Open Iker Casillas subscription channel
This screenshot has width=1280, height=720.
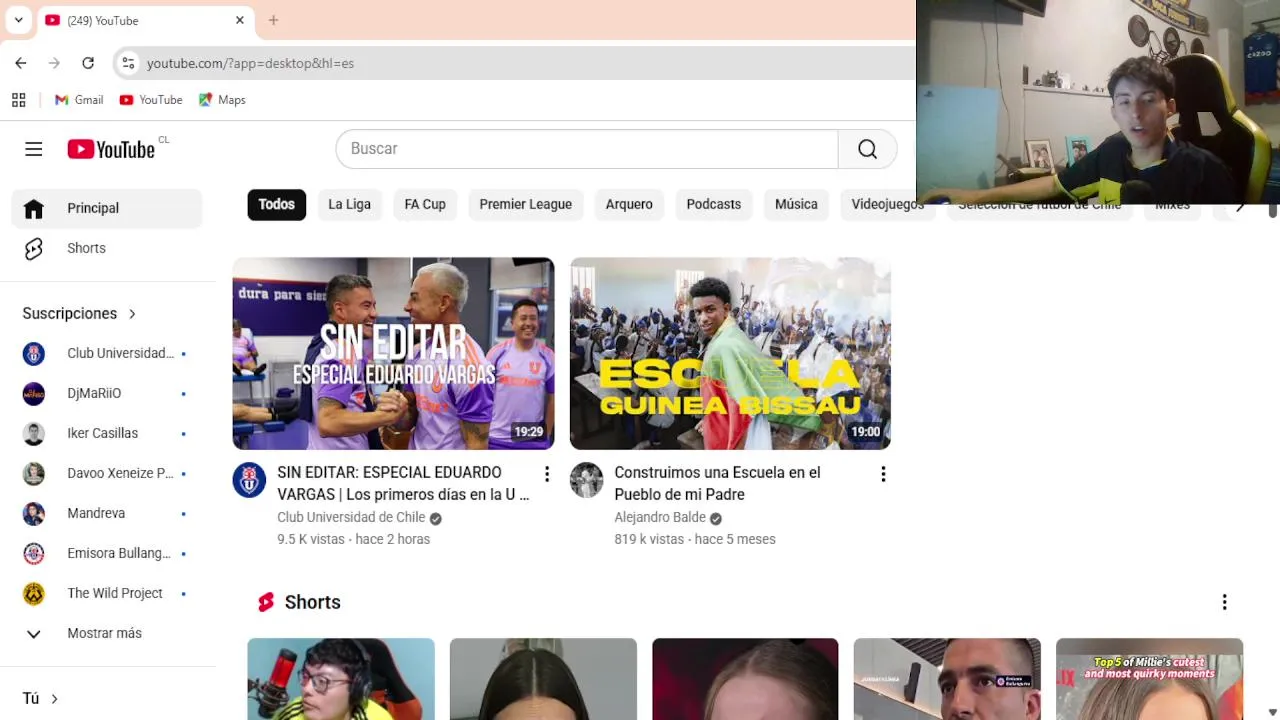point(107,433)
